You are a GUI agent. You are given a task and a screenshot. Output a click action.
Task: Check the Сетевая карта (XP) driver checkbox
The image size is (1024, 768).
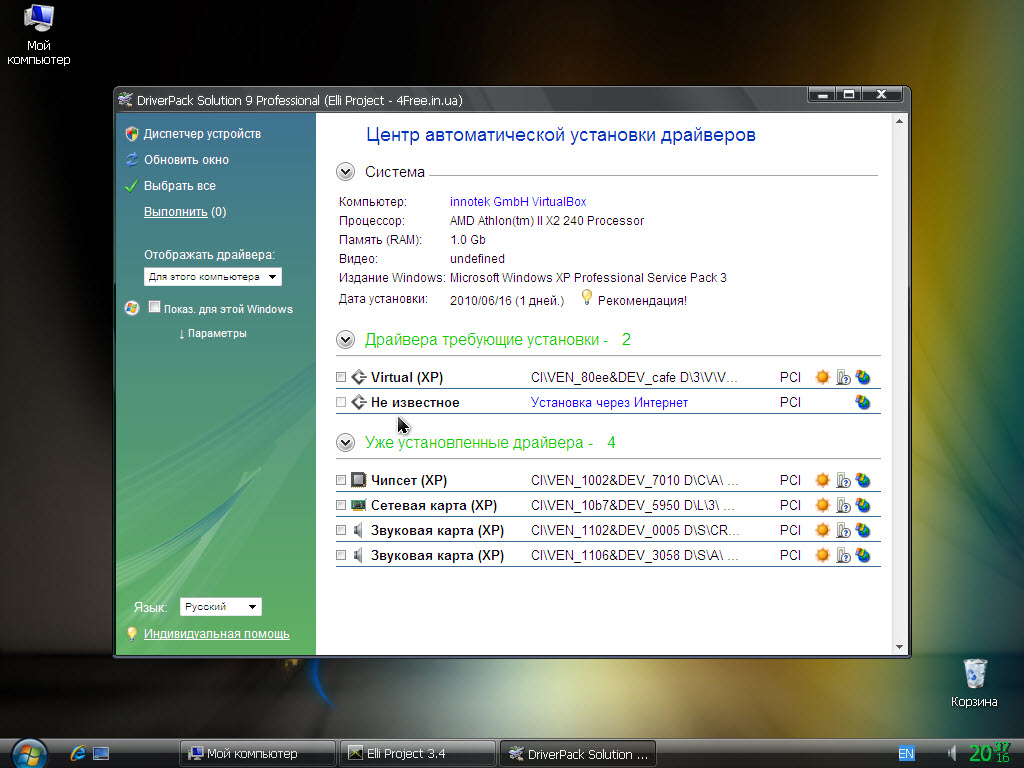tap(341, 505)
